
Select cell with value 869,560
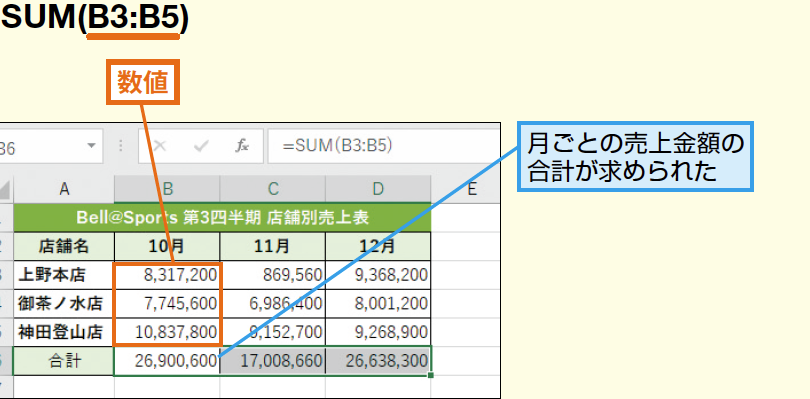[x=273, y=275]
